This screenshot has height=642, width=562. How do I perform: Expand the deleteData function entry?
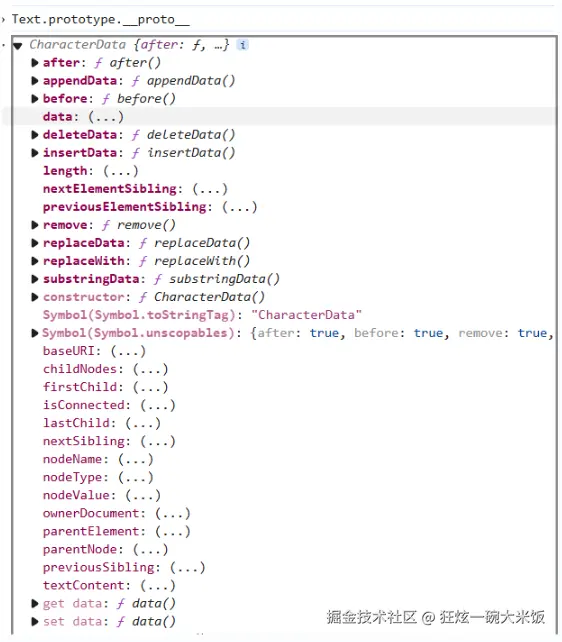[x=35, y=135]
